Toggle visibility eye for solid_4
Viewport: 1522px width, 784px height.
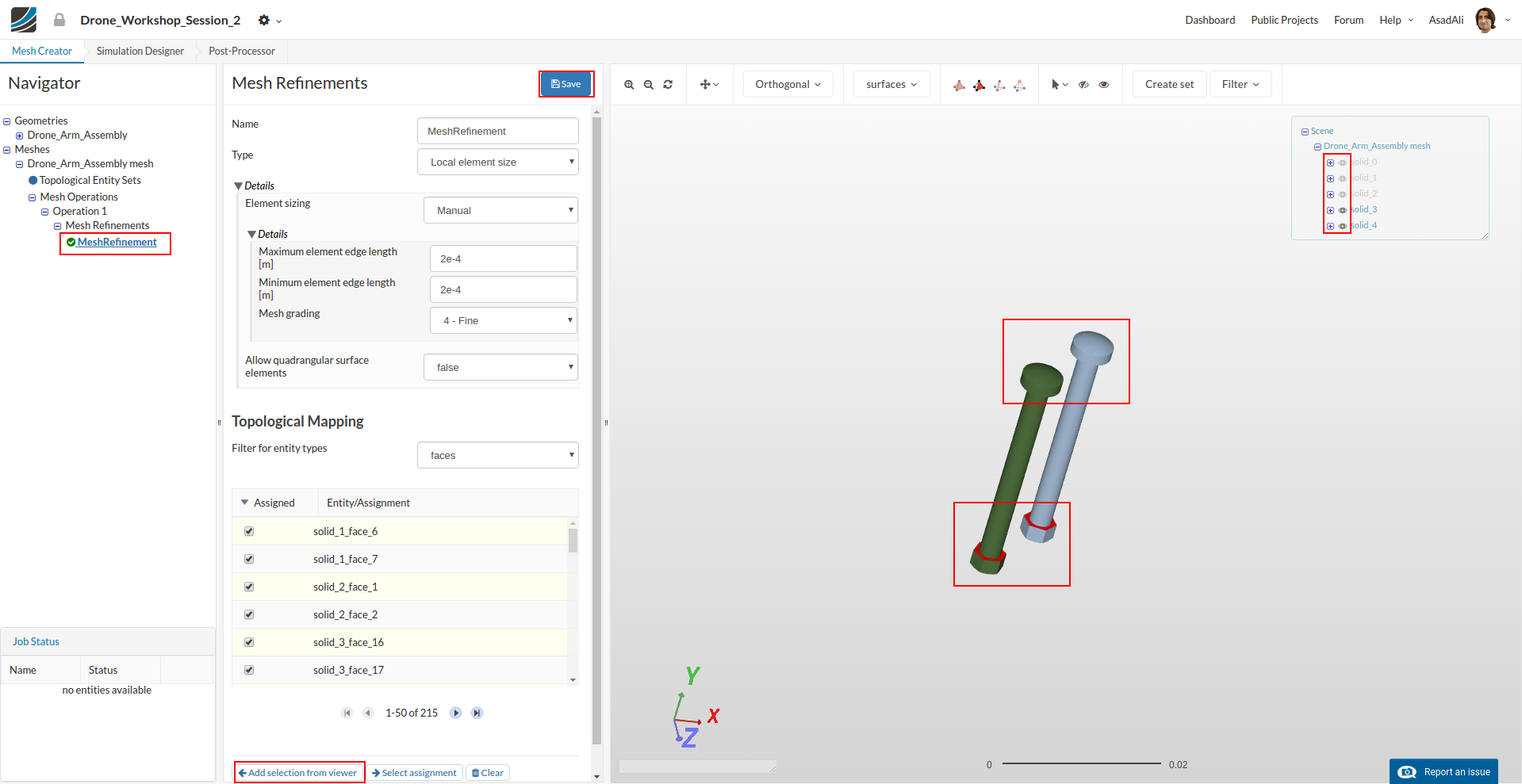(x=1343, y=226)
